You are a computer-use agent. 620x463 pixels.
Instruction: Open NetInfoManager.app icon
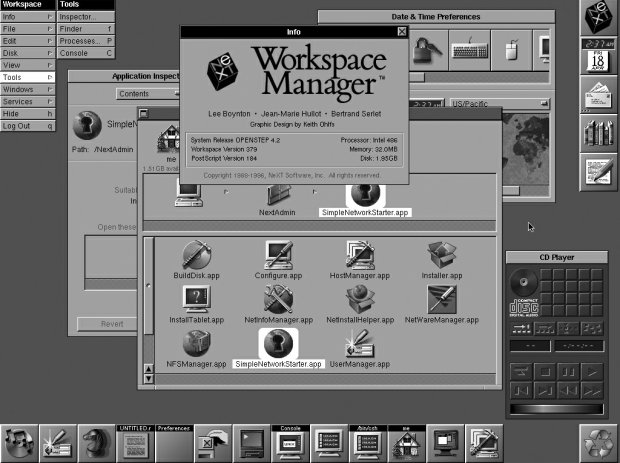click(278, 300)
